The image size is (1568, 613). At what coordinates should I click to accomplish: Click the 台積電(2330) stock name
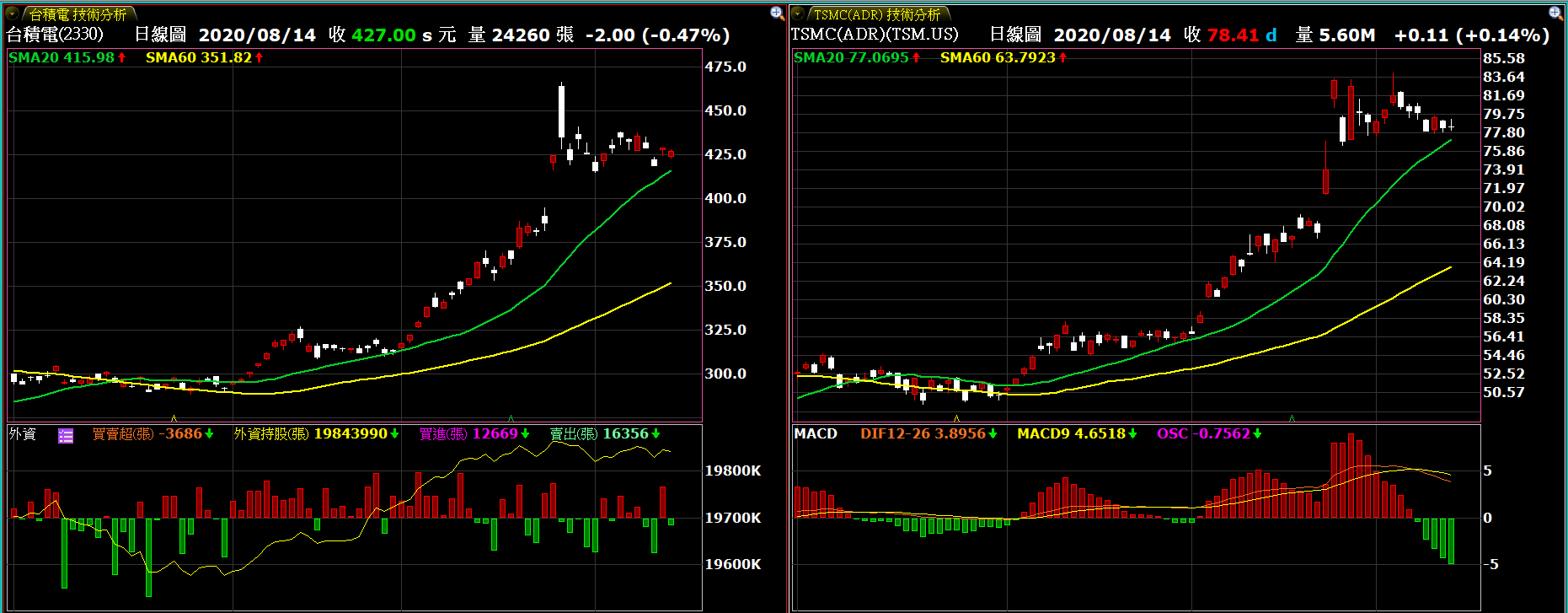56,35
